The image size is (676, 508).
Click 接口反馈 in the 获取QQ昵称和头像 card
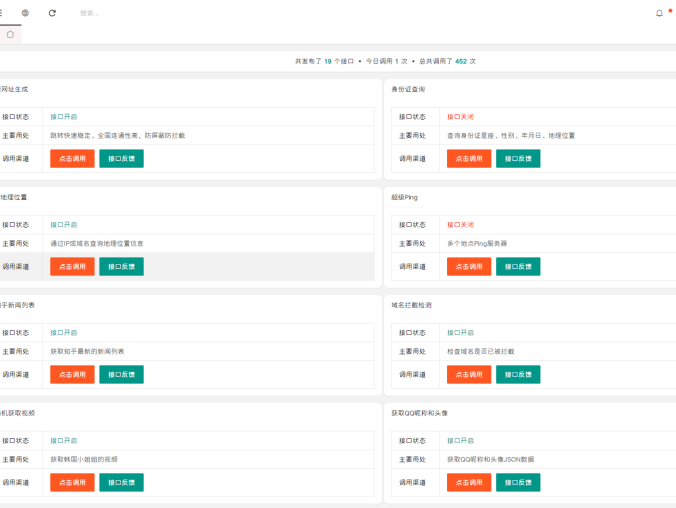point(518,482)
